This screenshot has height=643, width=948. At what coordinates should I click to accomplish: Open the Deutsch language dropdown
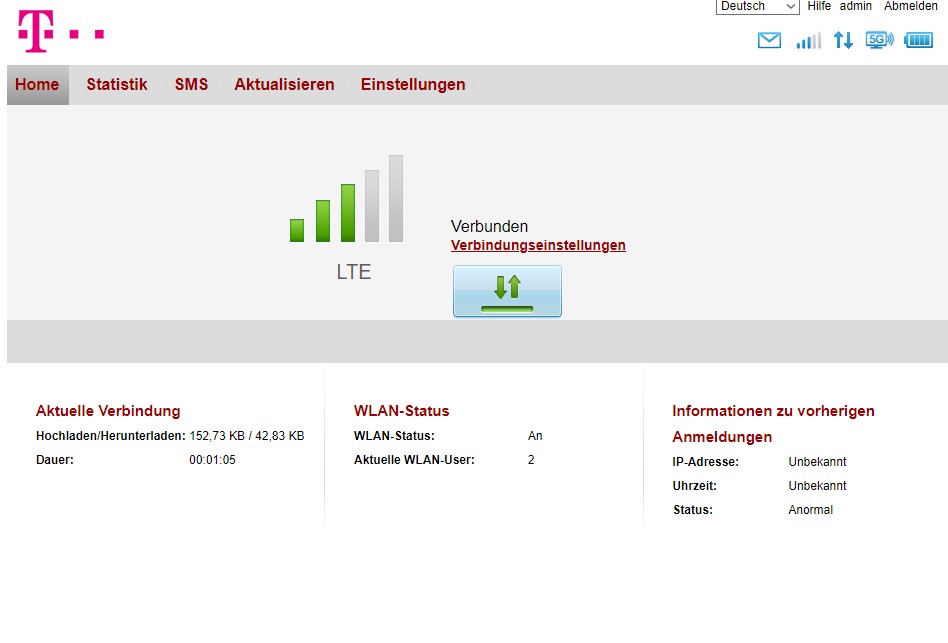pos(757,6)
